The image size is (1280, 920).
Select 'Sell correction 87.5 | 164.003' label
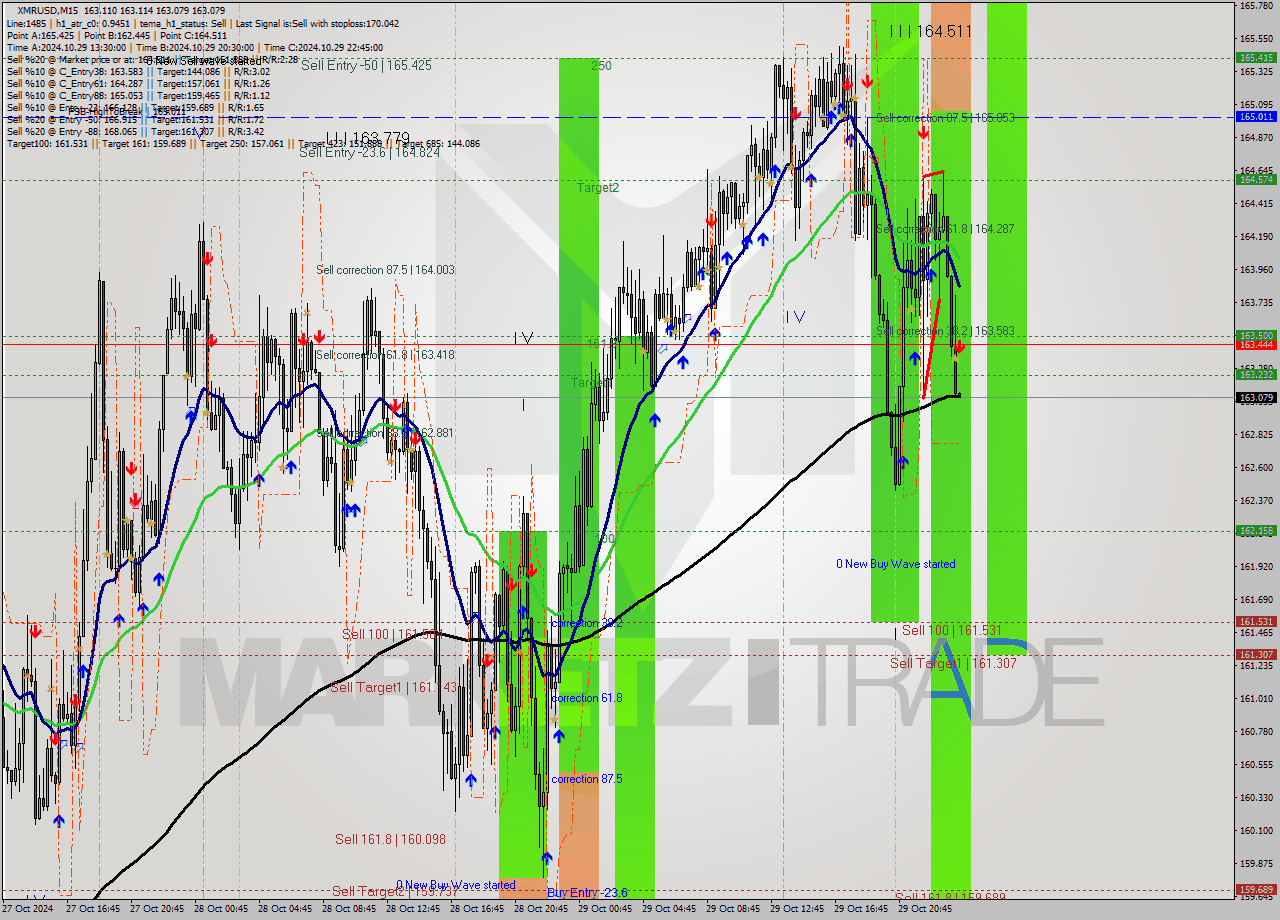(385, 270)
